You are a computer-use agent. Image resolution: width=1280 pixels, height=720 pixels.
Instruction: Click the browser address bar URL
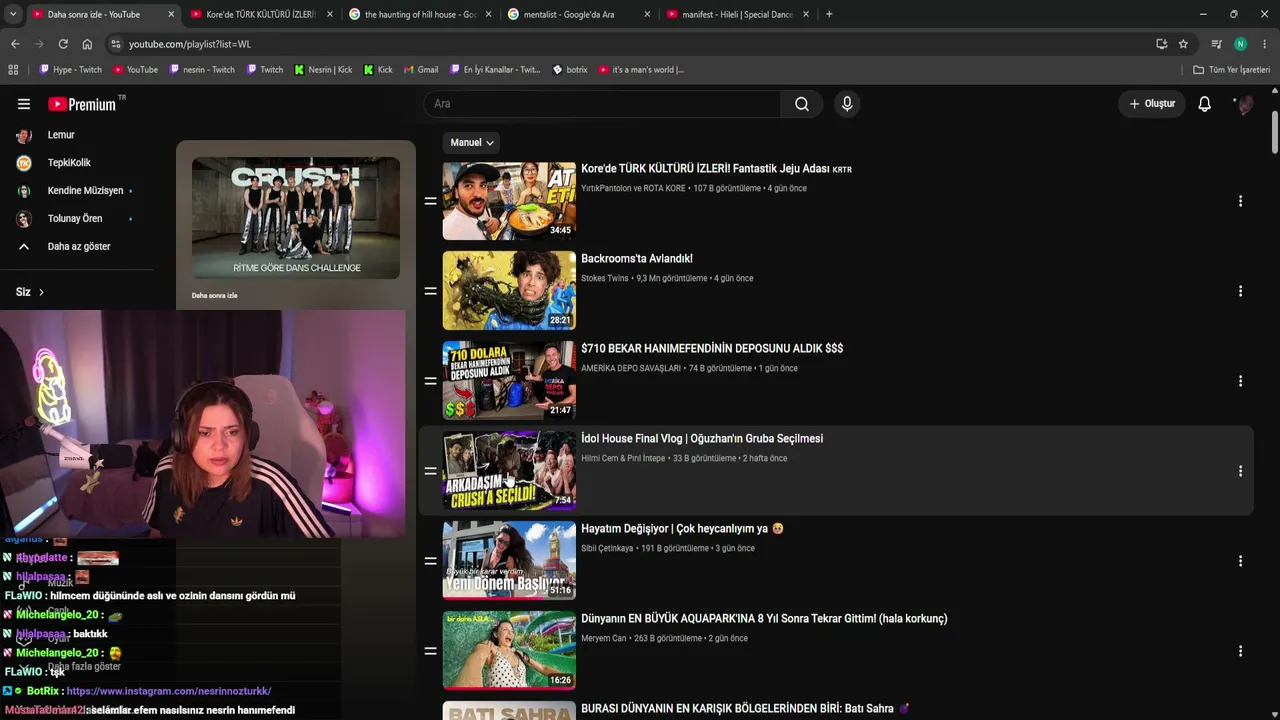(190, 44)
